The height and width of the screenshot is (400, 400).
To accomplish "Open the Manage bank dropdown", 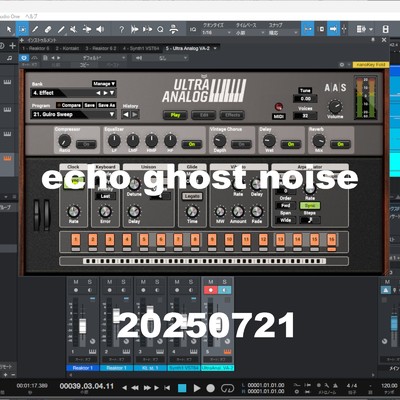I will 104,84.
